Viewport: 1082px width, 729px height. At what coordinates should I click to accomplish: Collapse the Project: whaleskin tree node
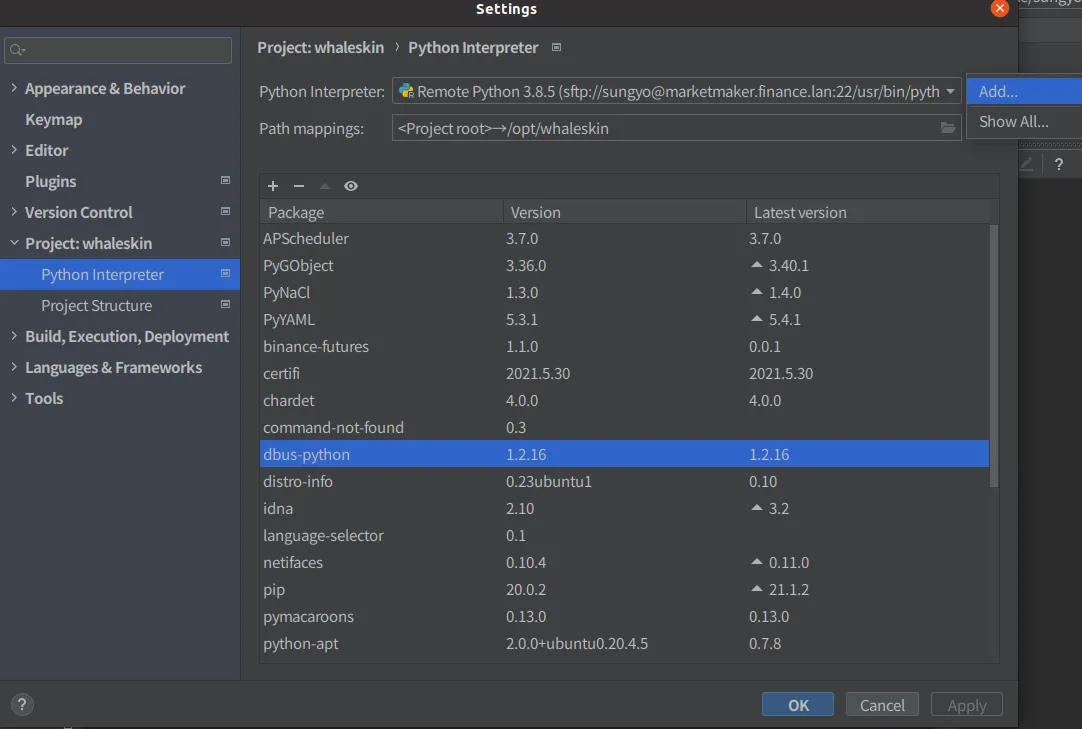[14, 243]
